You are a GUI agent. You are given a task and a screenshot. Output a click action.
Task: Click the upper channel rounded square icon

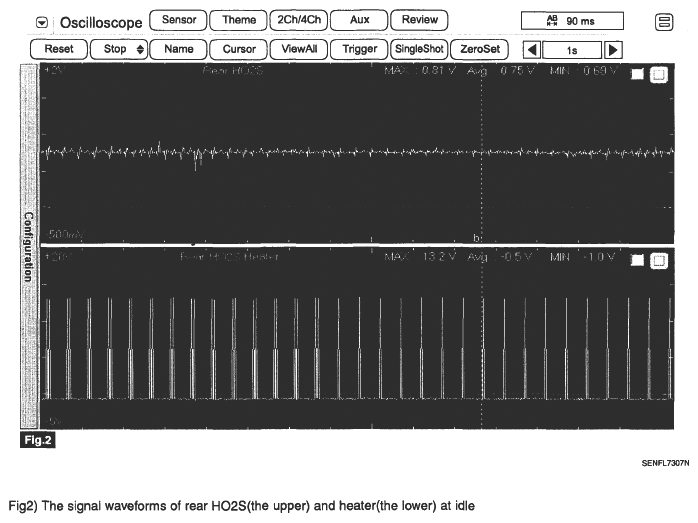tap(658, 75)
